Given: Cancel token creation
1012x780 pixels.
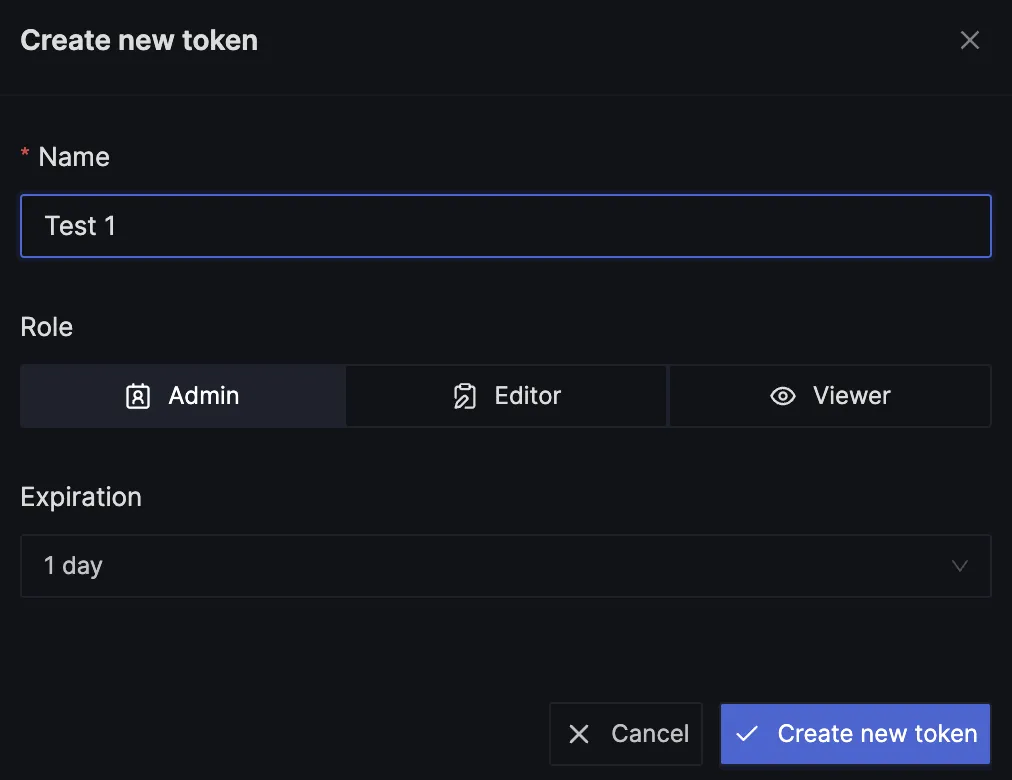Looking at the screenshot, I should tap(625, 734).
